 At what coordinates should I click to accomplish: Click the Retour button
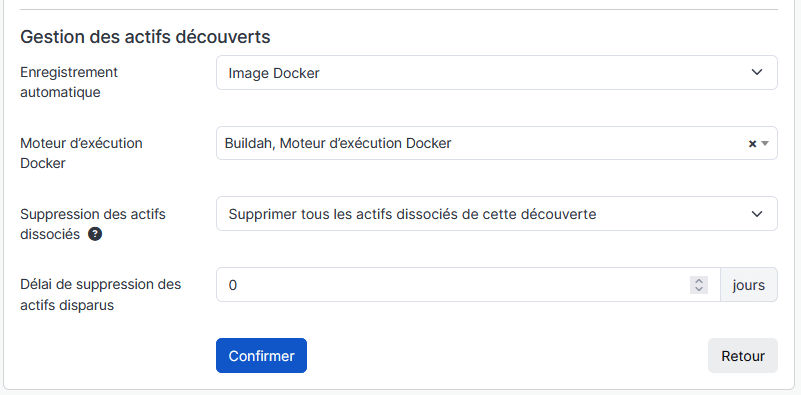coord(743,356)
